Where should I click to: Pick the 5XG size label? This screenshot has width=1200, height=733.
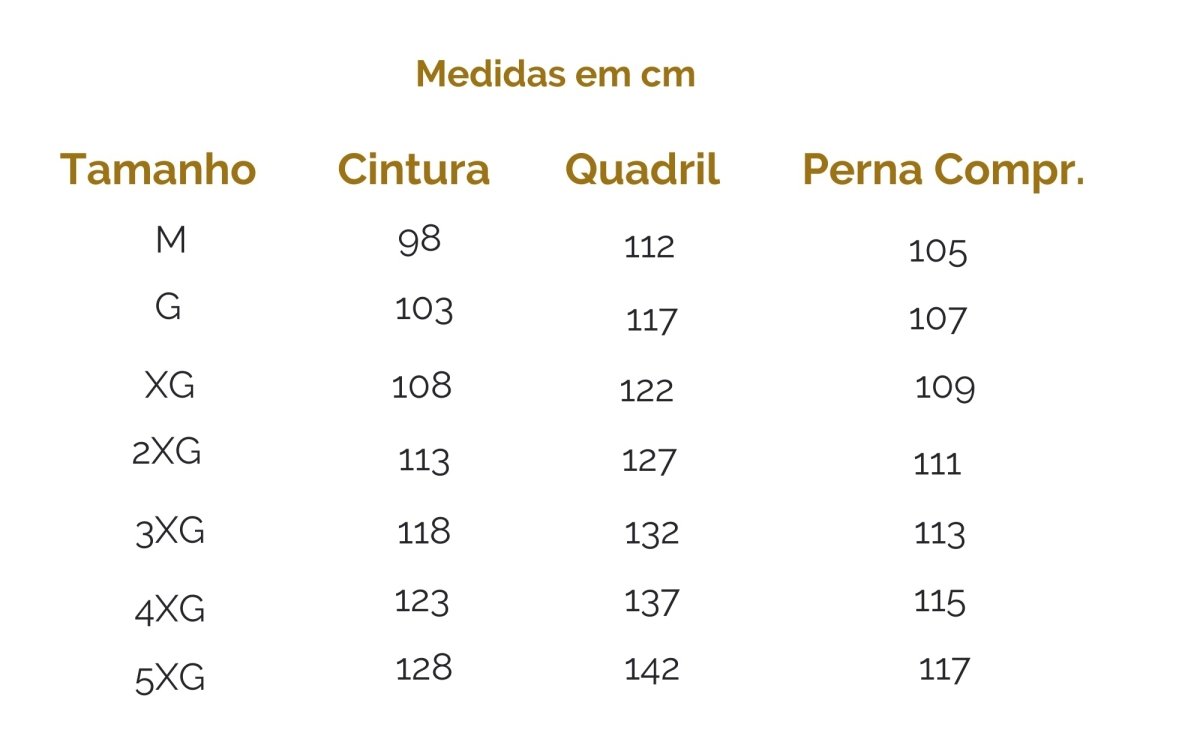click(170, 679)
